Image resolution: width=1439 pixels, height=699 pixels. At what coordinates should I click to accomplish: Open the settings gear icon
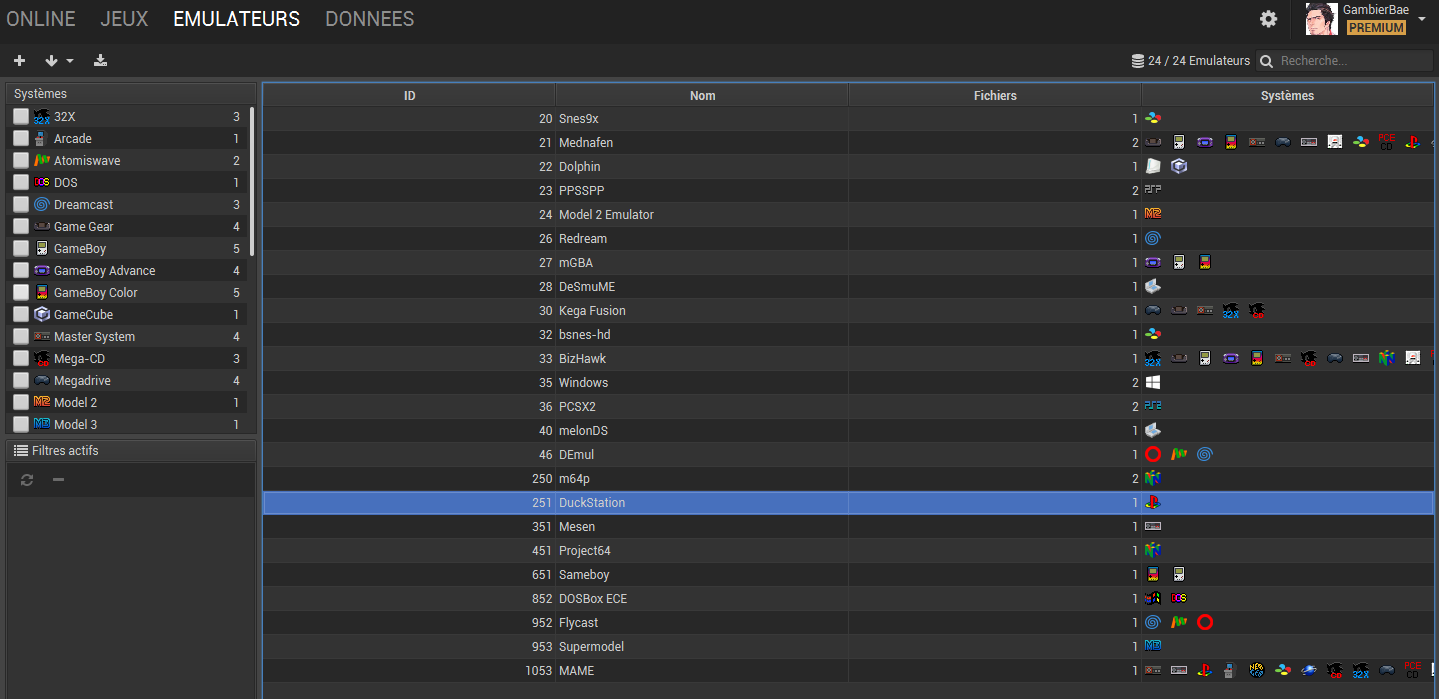pyautogui.click(x=1268, y=19)
